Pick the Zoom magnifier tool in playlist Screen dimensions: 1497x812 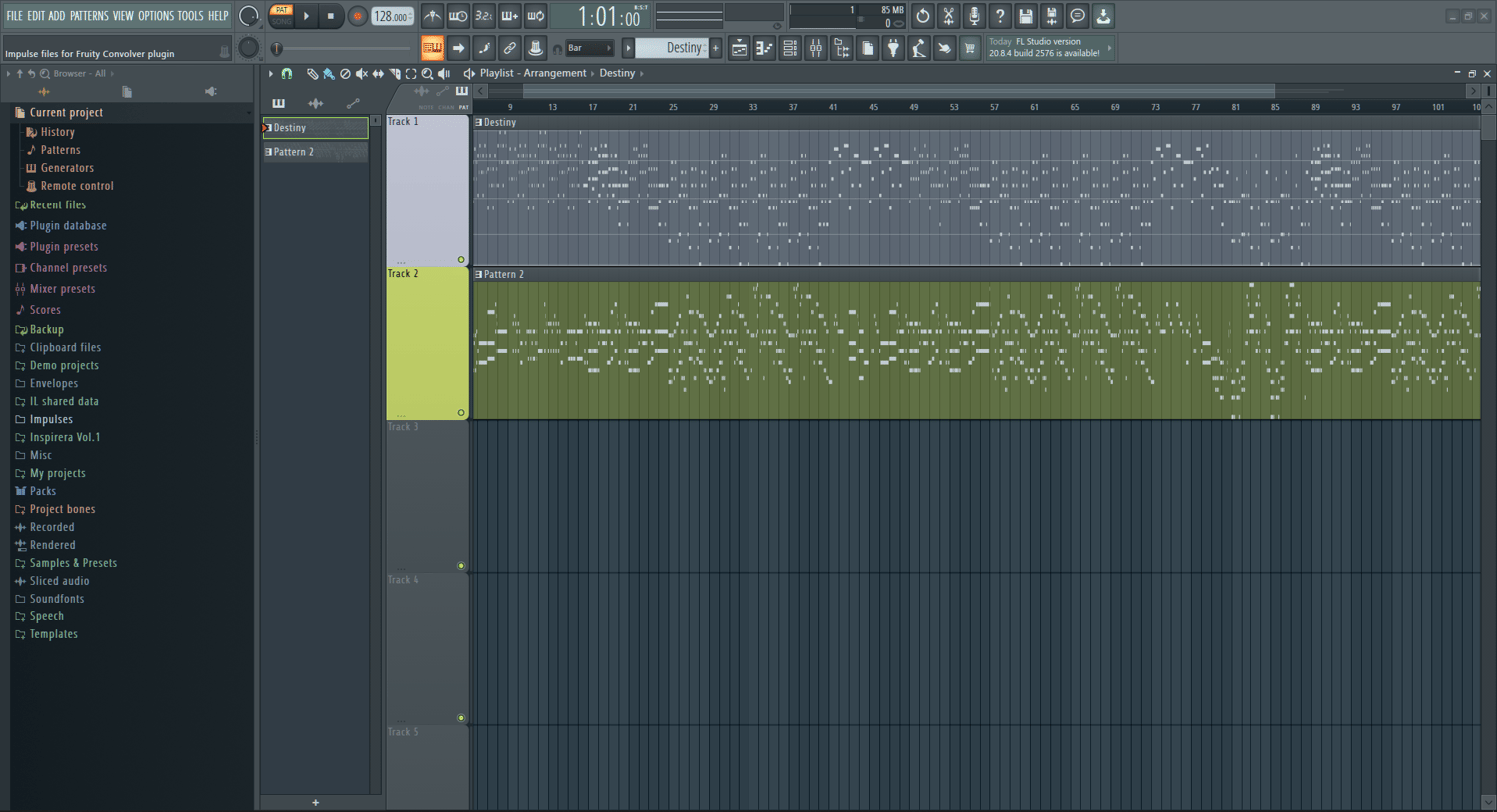pos(427,74)
